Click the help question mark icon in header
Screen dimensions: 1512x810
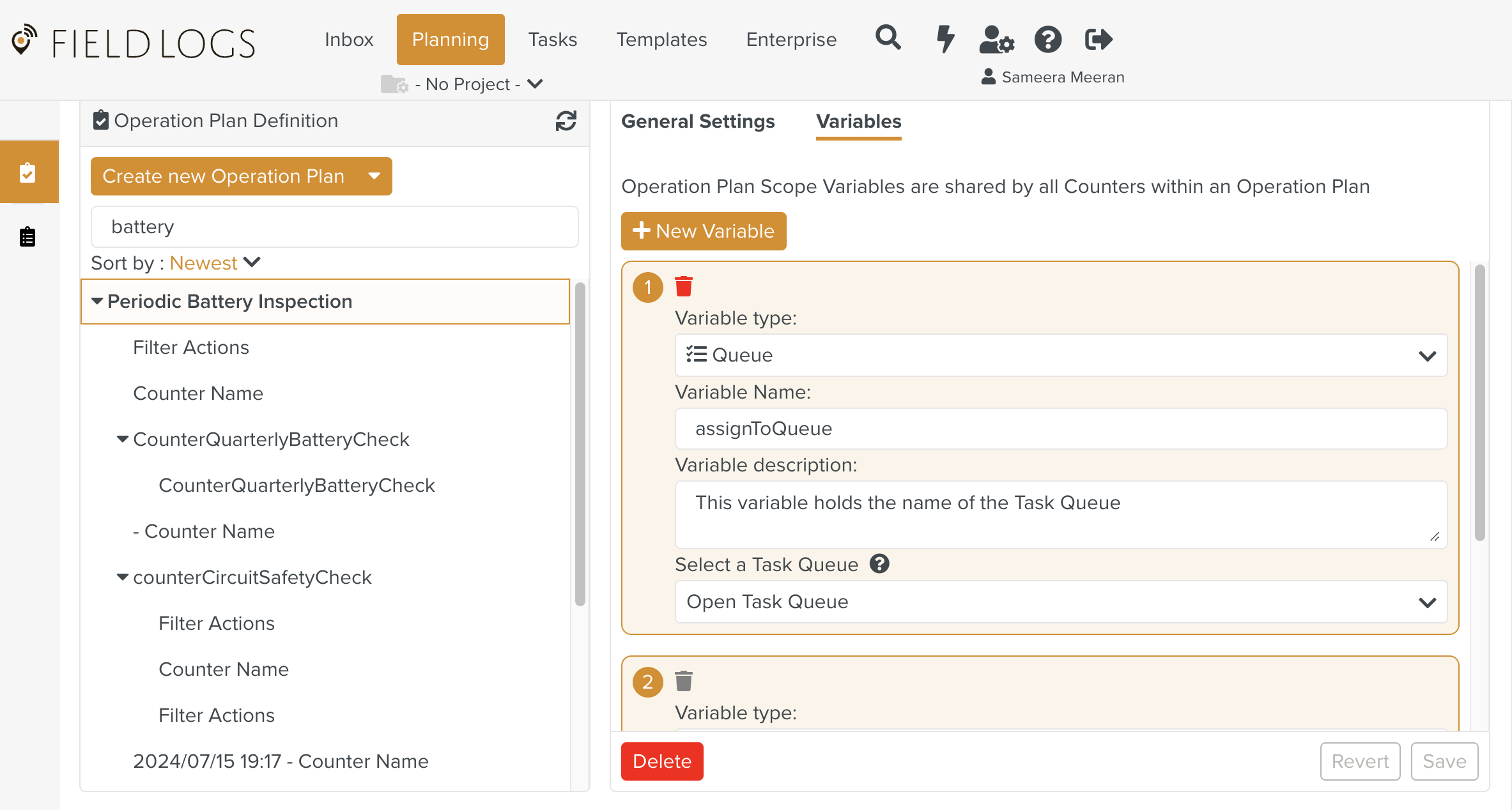(x=1048, y=39)
